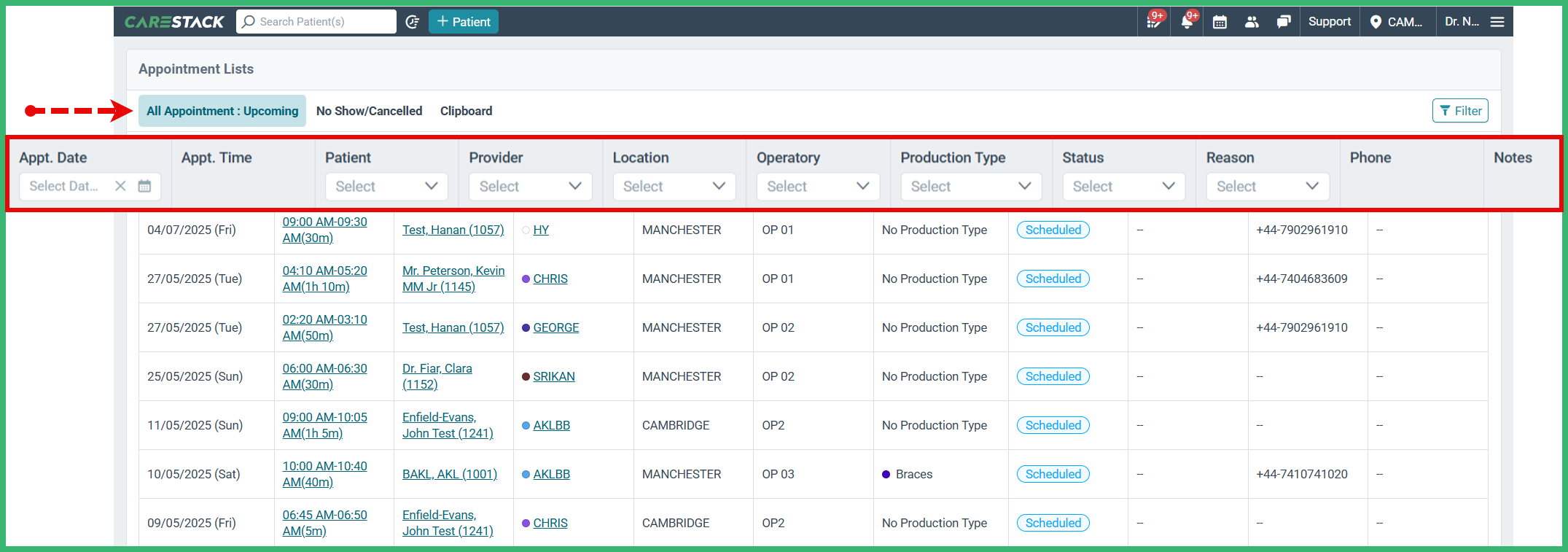This screenshot has height=552, width=1568.
Task: Click the search magnifier icon
Action: pos(249,22)
